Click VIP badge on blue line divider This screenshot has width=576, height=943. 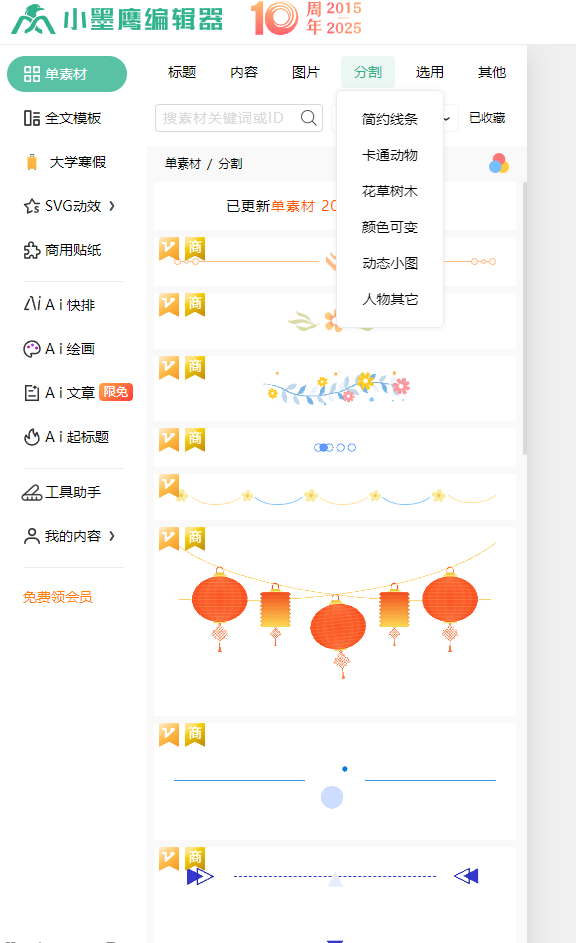pyautogui.click(x=169, y=735)
